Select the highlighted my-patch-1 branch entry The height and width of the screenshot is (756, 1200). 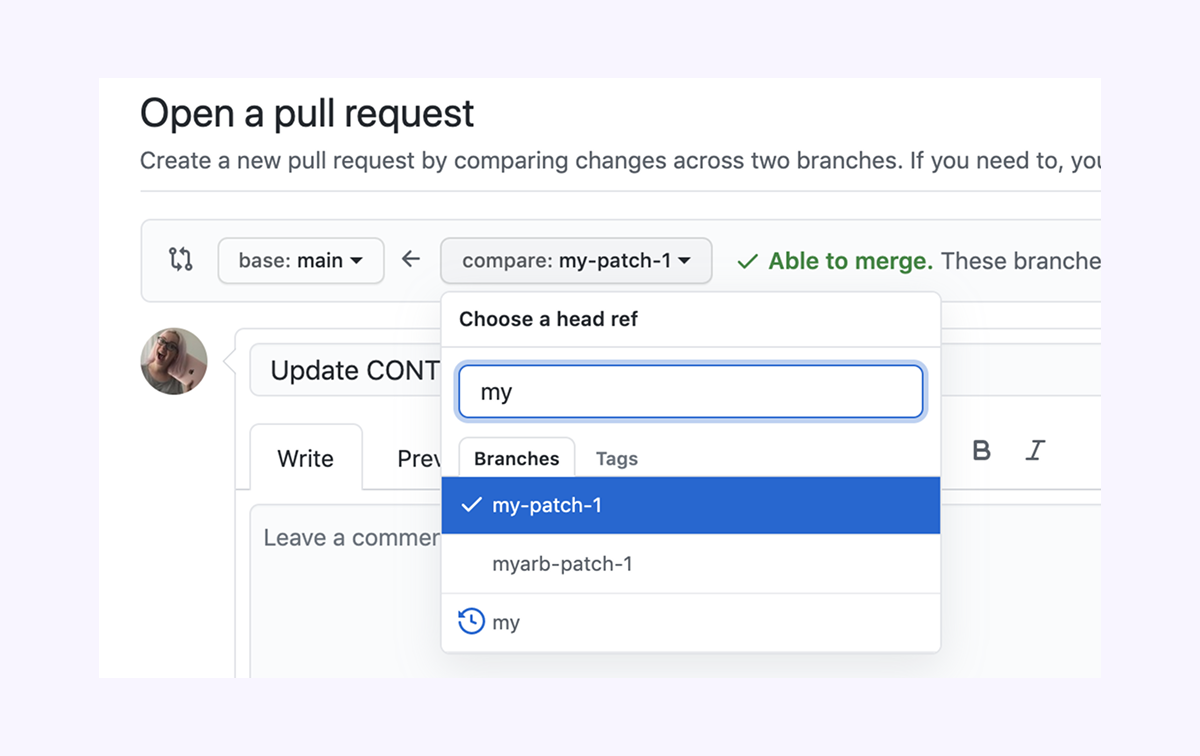pos(691,505)
